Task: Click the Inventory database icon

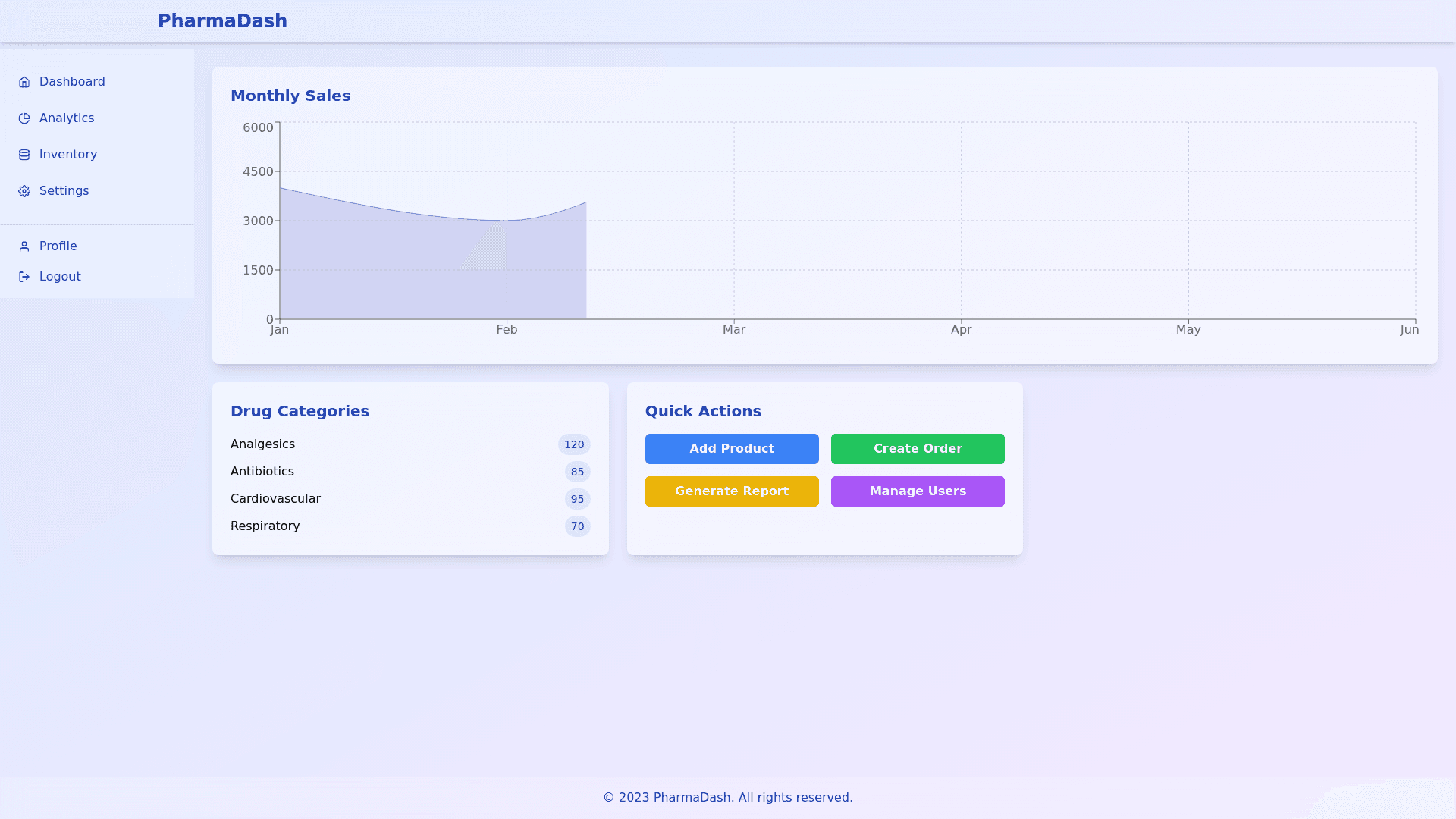Action: (x=24, y=155)
